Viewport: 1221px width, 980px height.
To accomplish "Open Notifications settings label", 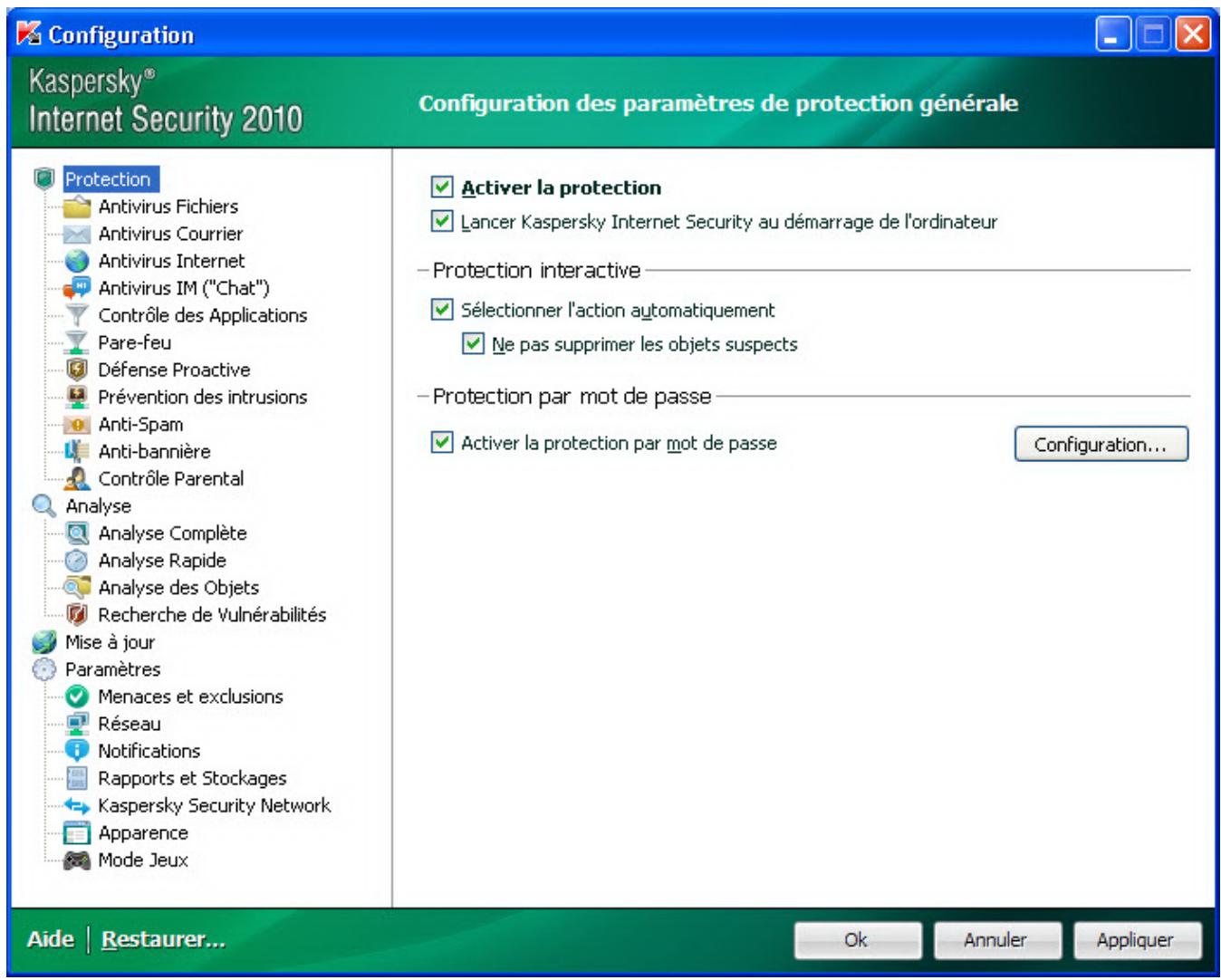I will [149, 751].
